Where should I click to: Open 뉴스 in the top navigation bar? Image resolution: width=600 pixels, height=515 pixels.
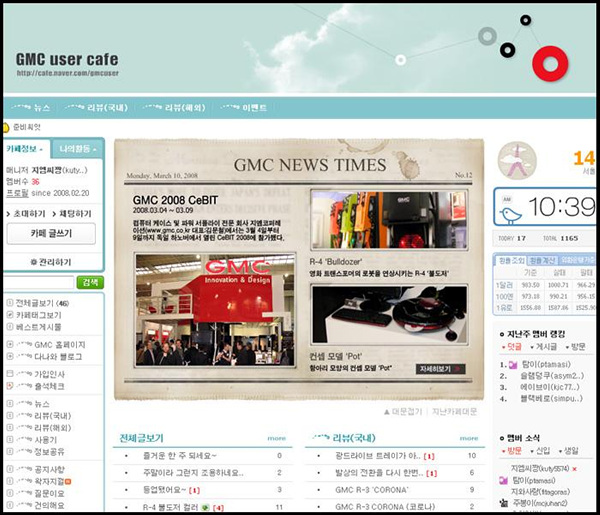(x=31, y=108)
